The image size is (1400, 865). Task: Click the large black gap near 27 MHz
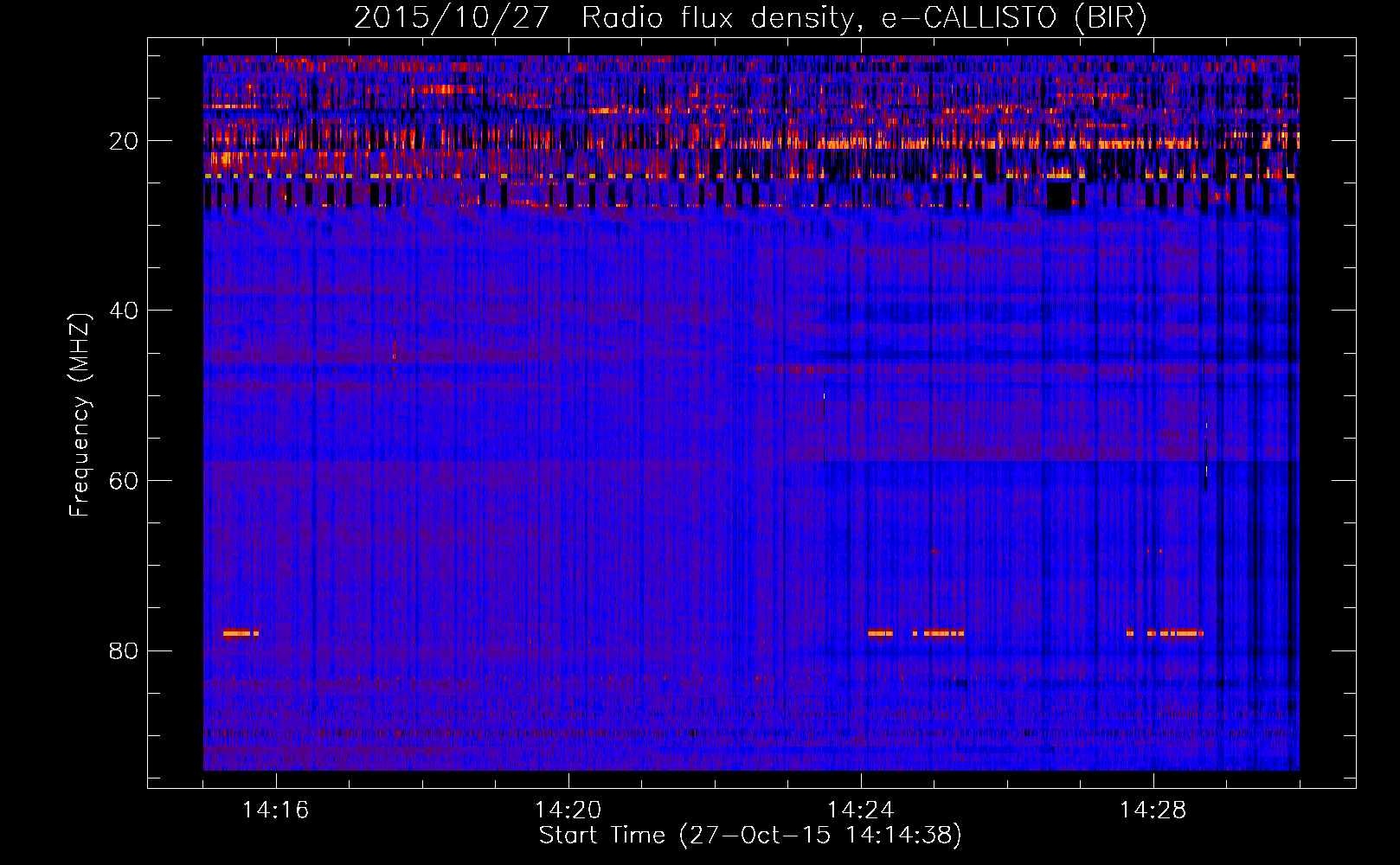[x=1057, y=196]
